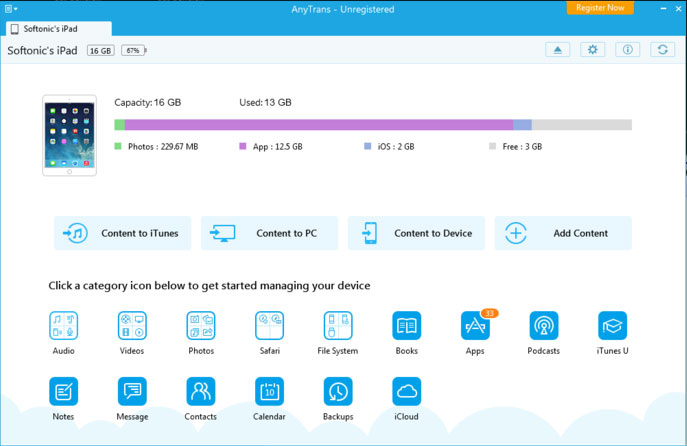Click the 'Softonic's iPad' device name heading
Viewport: 687px width, 446px height.
pyautogui.click(x=42, y=50)
